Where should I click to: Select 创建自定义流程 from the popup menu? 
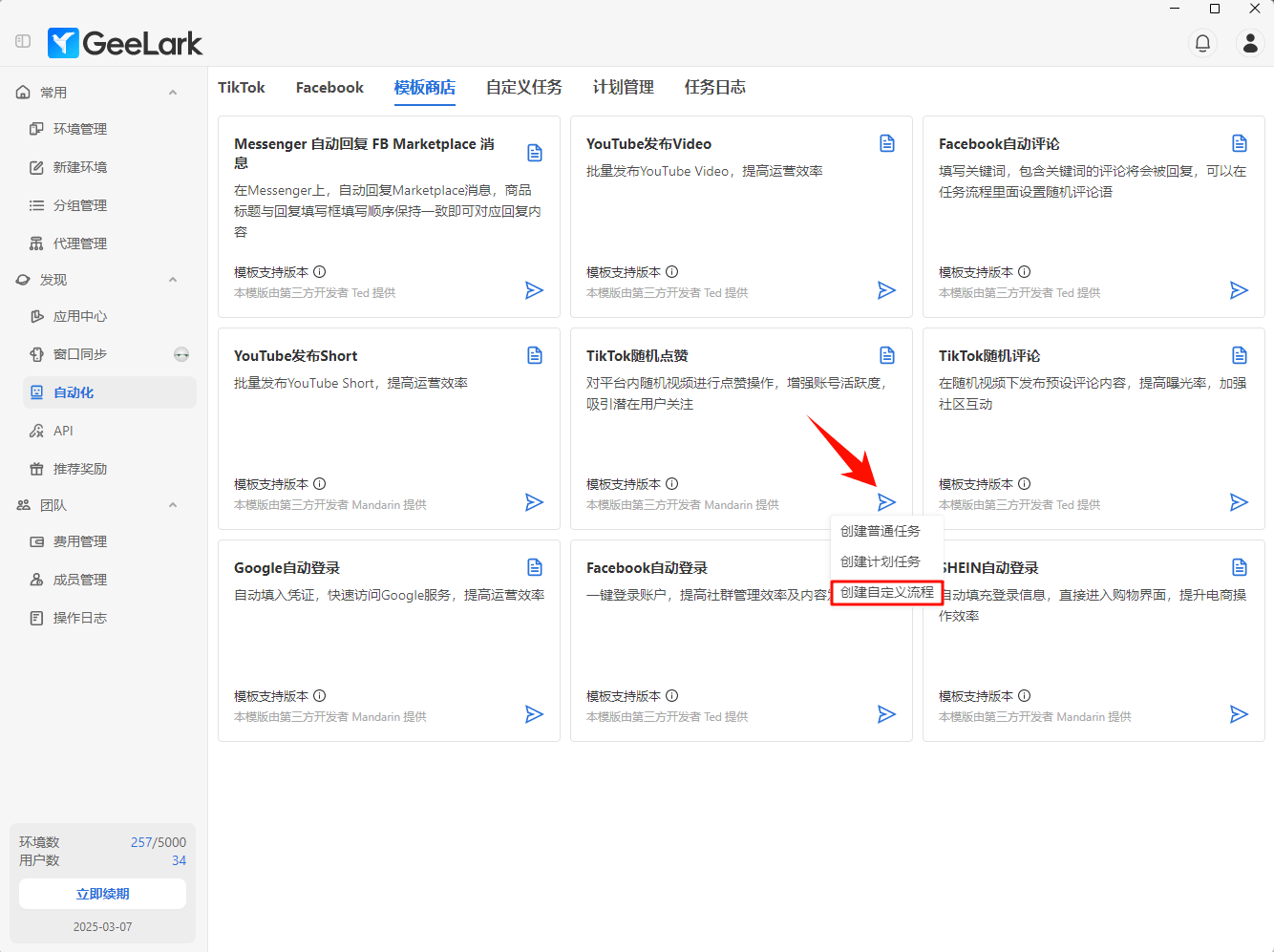[x=886, y=592]
